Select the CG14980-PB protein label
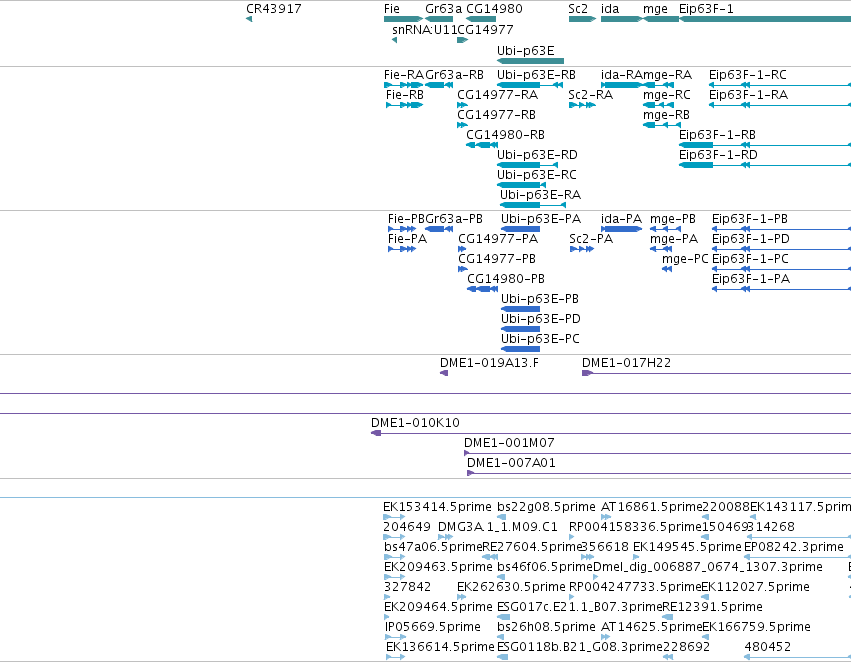Screen dimensions: 851x662 pos(506,279)
